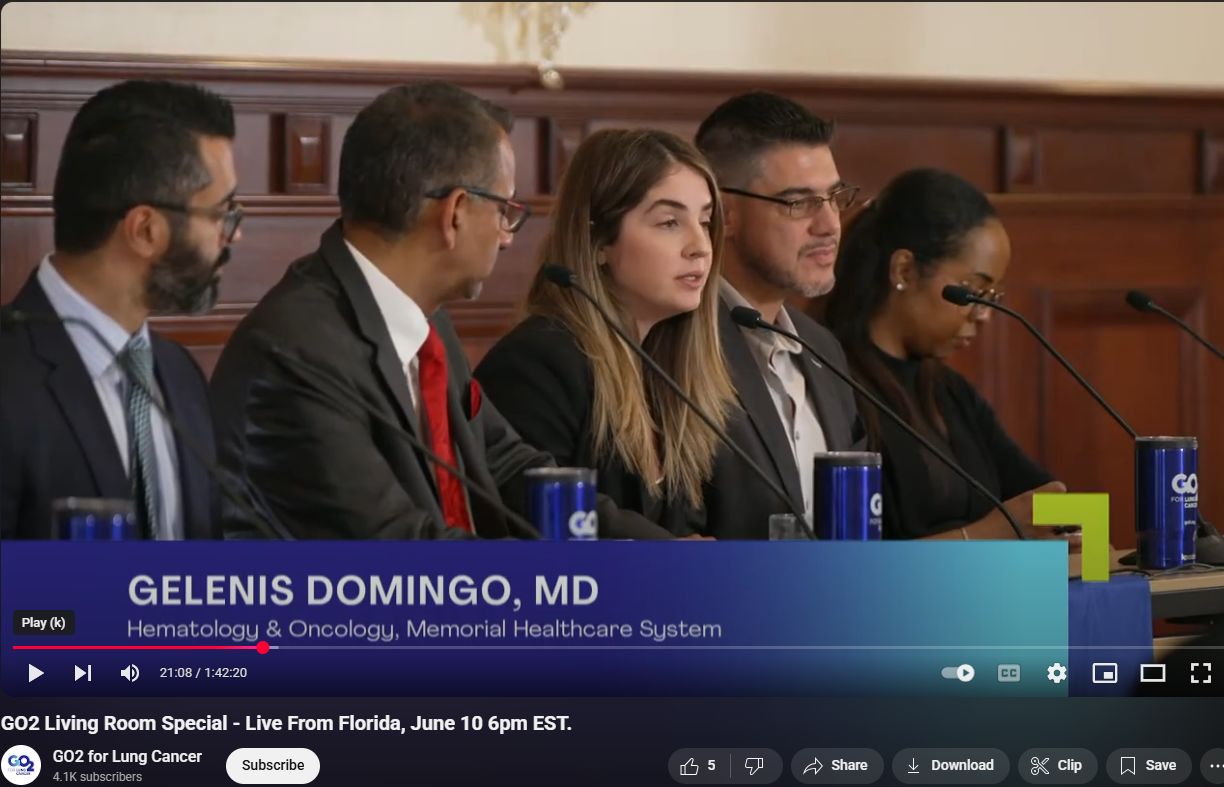Like this video

(x=699, y=765)
